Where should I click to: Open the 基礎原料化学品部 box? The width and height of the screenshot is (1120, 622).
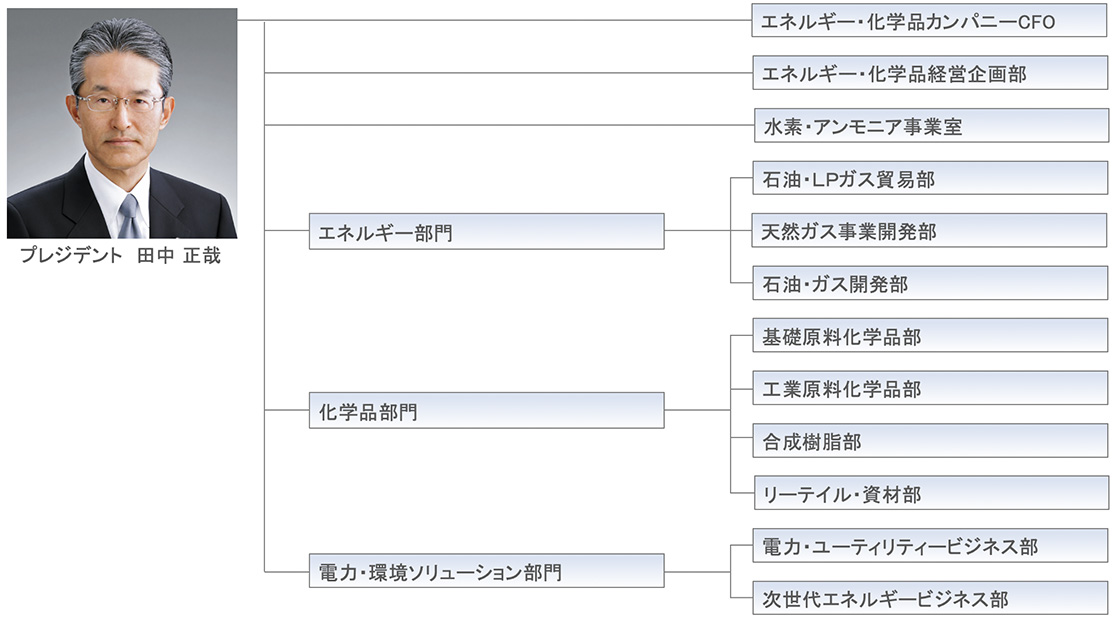point(930,336)
